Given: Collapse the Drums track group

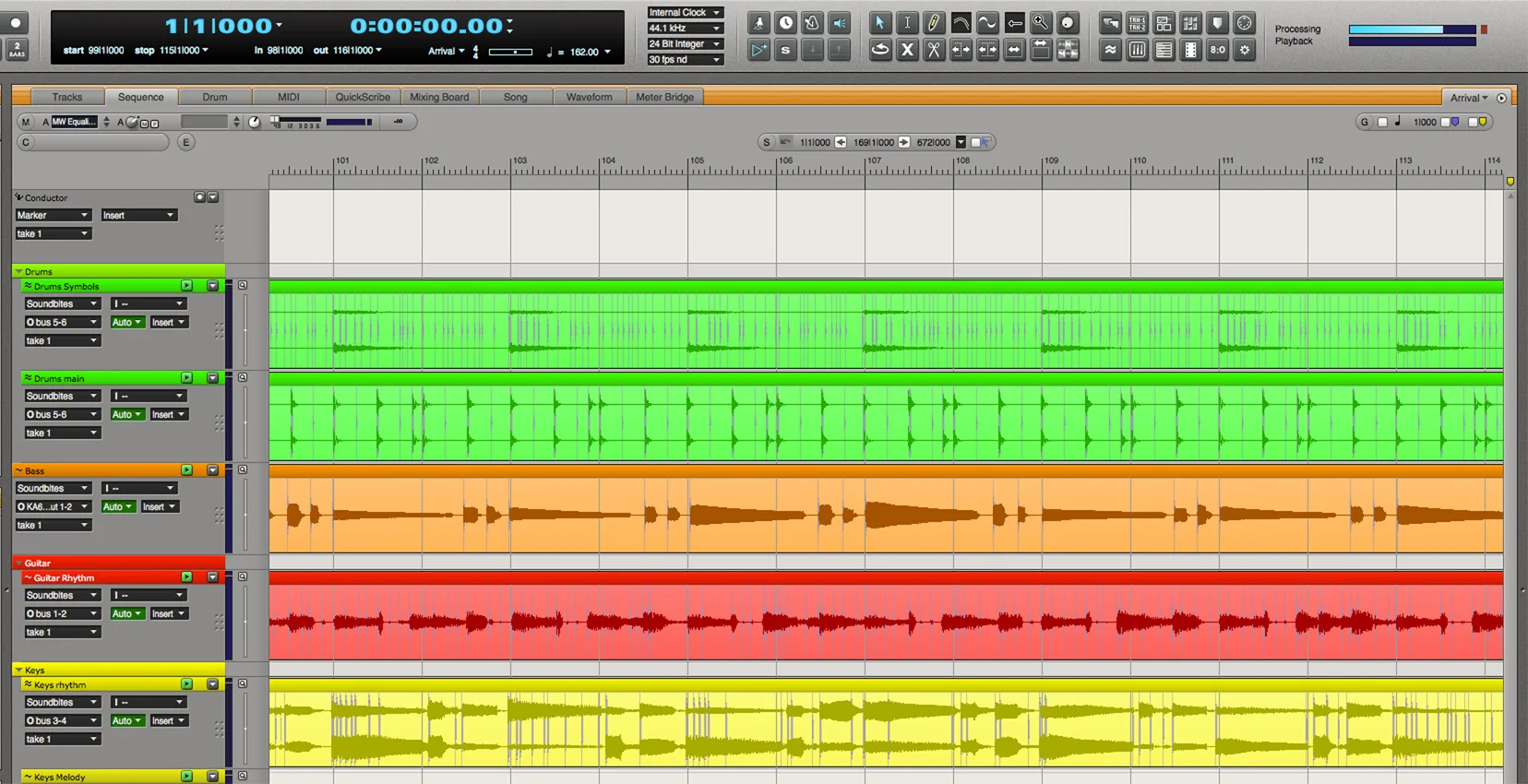Looking at the screenshot, I should click(x=18, y=271).
